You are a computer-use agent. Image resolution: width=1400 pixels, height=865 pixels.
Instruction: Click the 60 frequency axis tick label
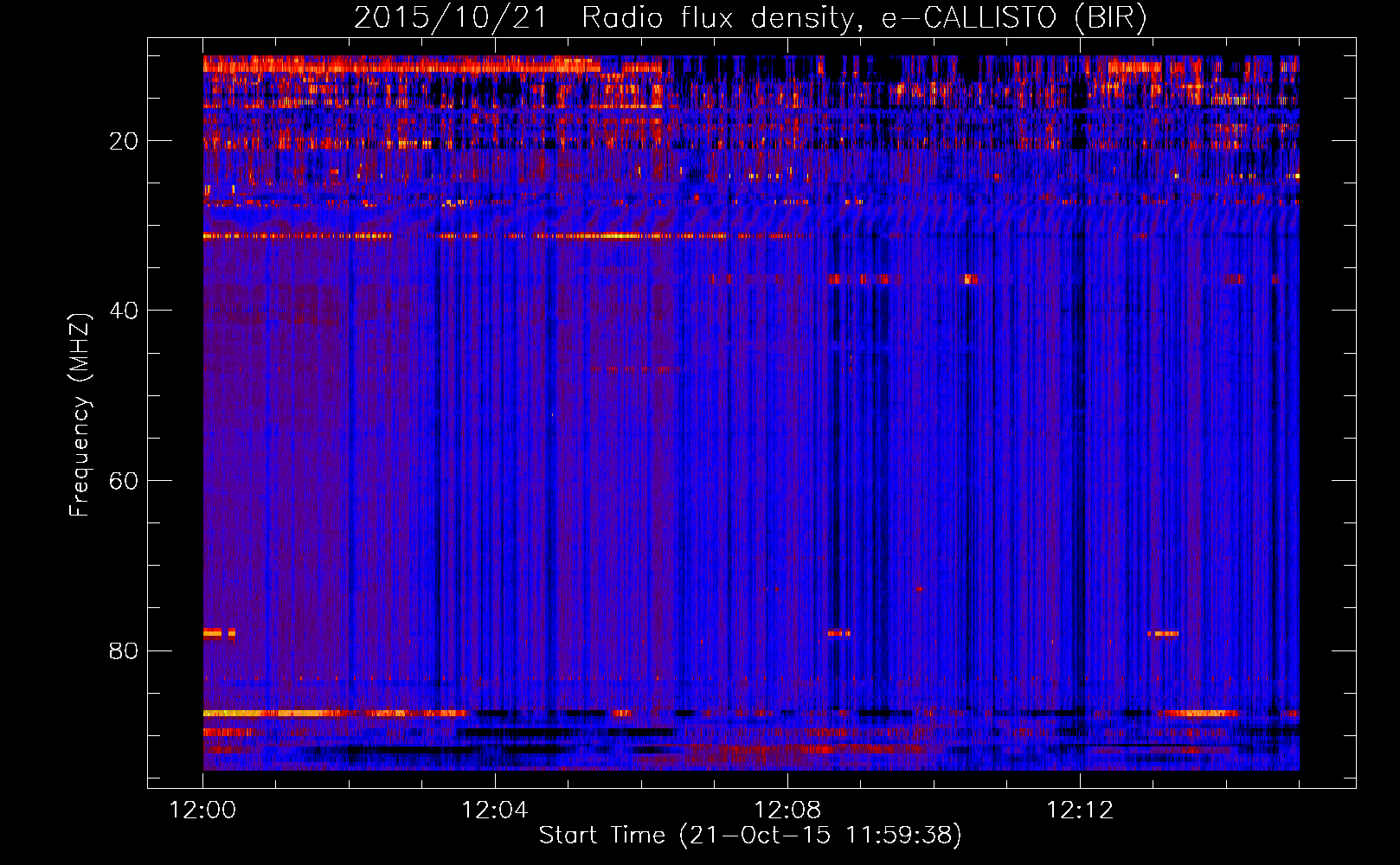click(x=124, y=481)
